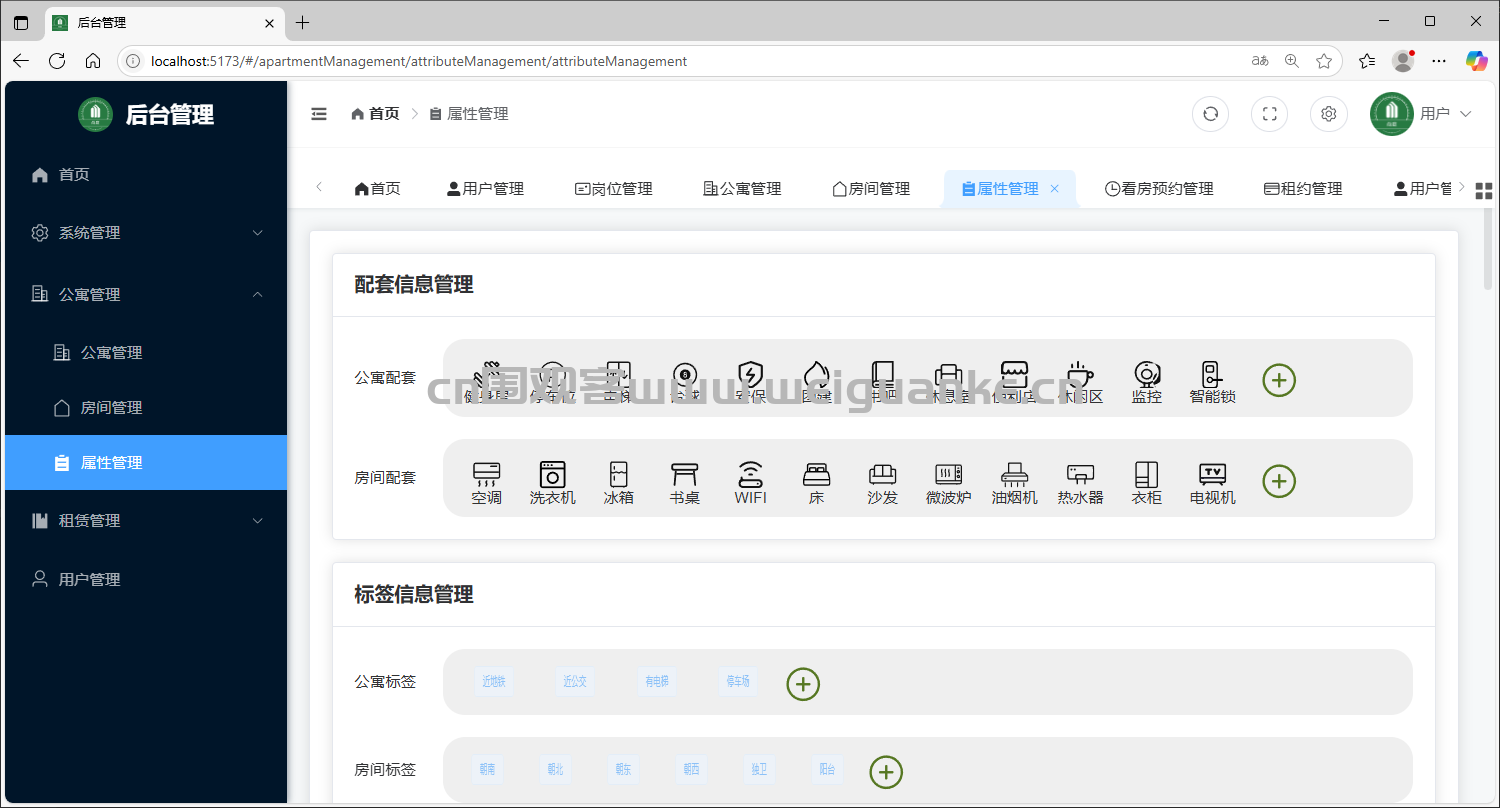Image resolution: width=1500 pixels, height=808 pixels.
Task: Select the 便利店 convenience store icon
Action: pos(1015,374)
